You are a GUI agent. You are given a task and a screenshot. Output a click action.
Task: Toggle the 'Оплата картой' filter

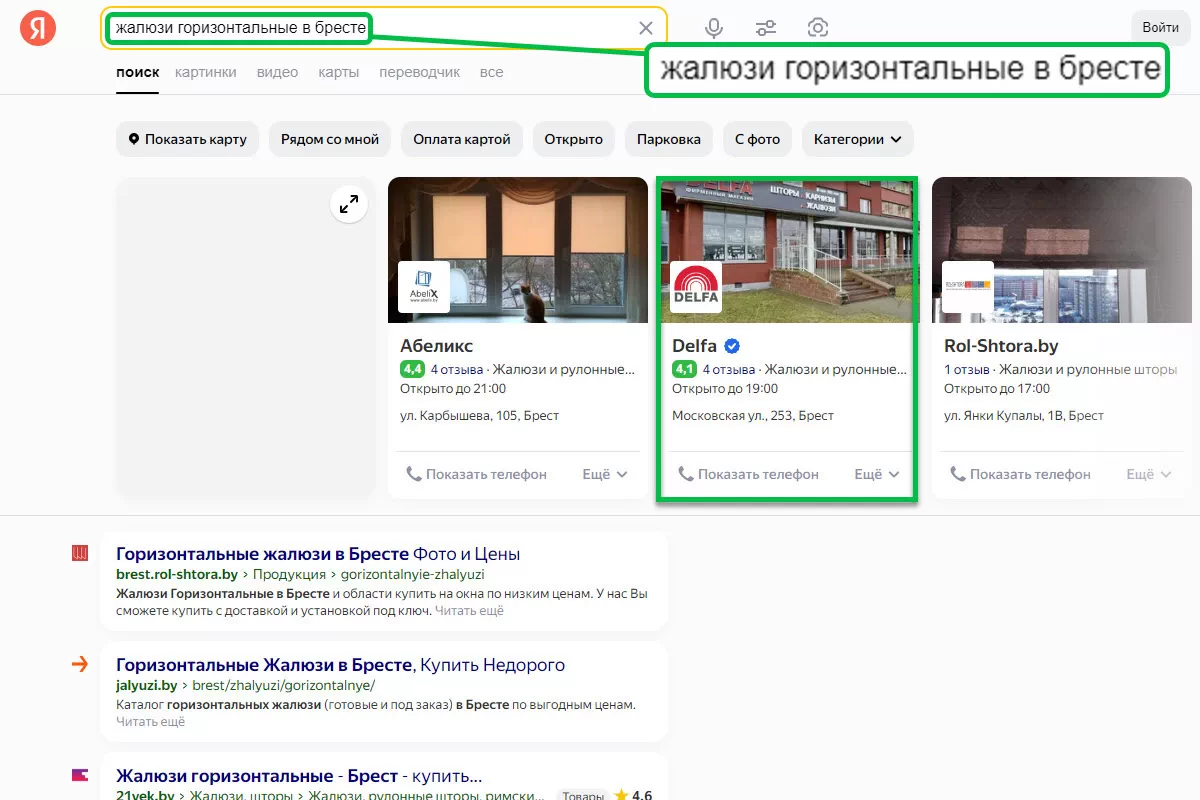(461, 139)
